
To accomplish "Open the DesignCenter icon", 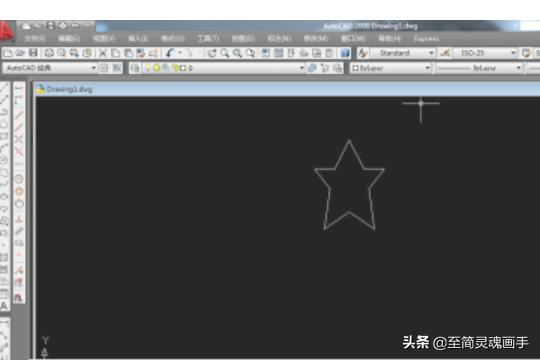I will [278, 53].
